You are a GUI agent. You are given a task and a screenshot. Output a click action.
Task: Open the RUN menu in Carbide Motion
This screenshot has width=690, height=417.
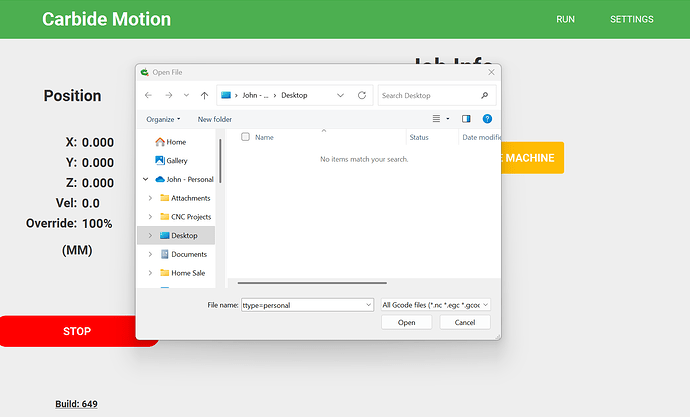coord(565,19)
